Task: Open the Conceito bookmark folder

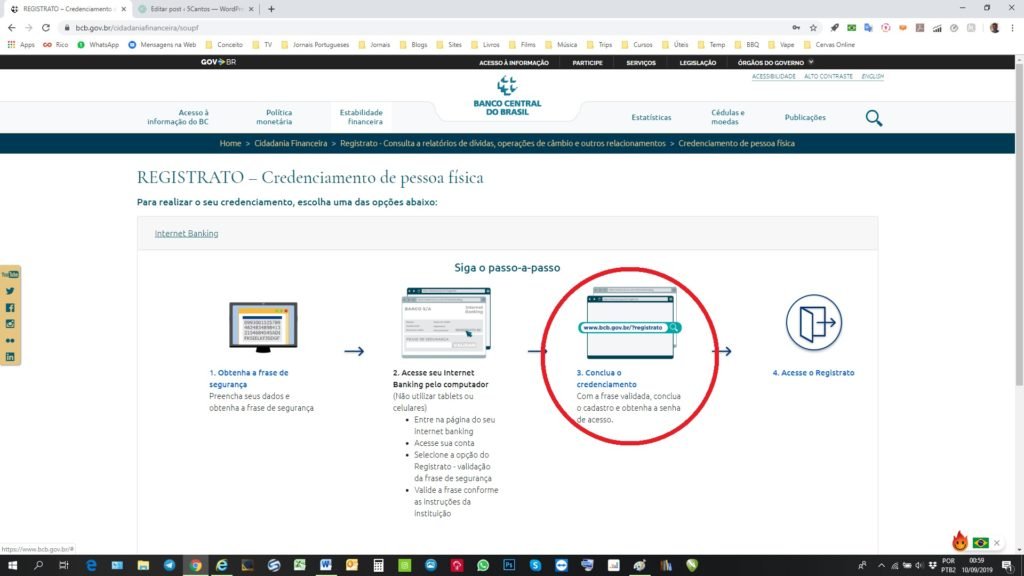Action: point(224,45)
